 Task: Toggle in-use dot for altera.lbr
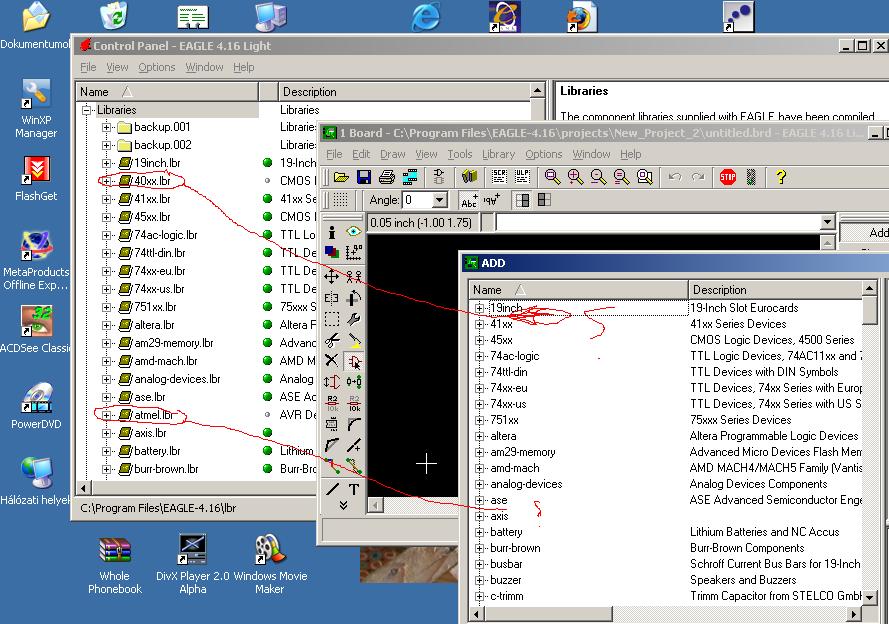click(x=268, y=325)
